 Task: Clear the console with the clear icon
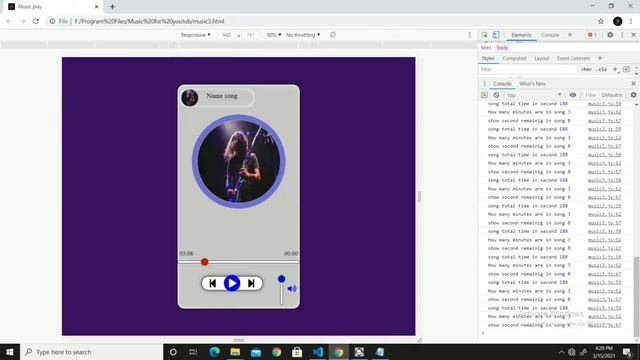tap(496, 95)
